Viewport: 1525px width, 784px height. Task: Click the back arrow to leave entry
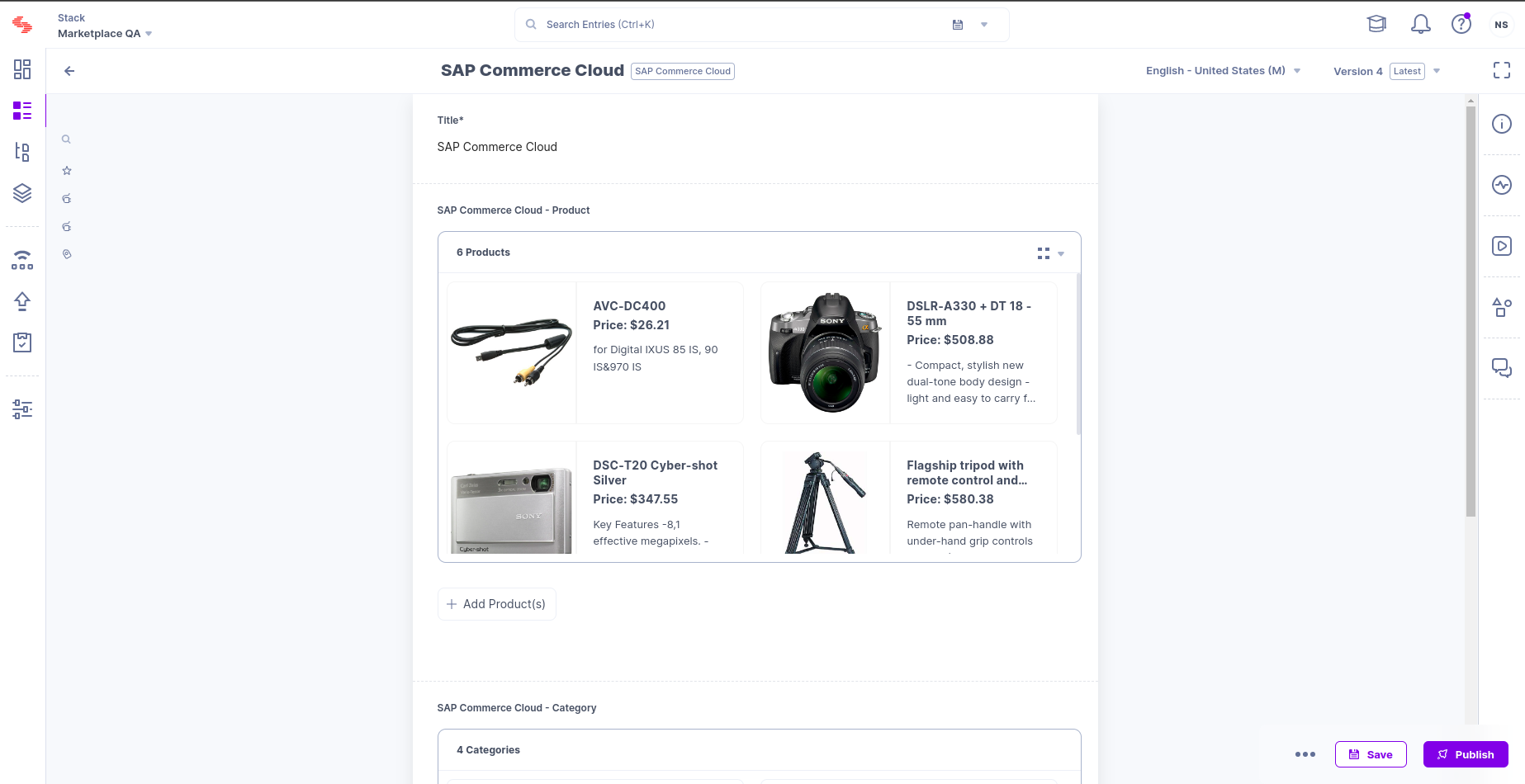(x=69, y=71)
